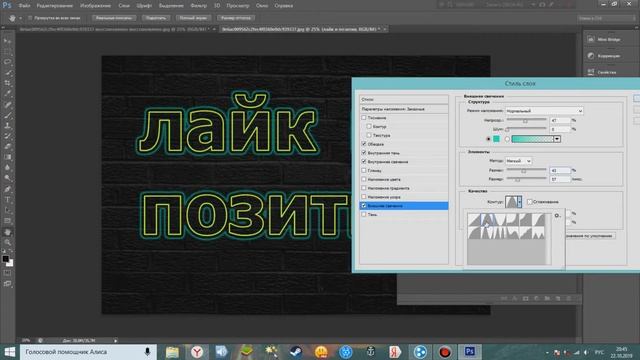The width and height of the screenshot is (640, 360).
Task: Select the Zoom tool in the toolbox
Action: (7, 243)
